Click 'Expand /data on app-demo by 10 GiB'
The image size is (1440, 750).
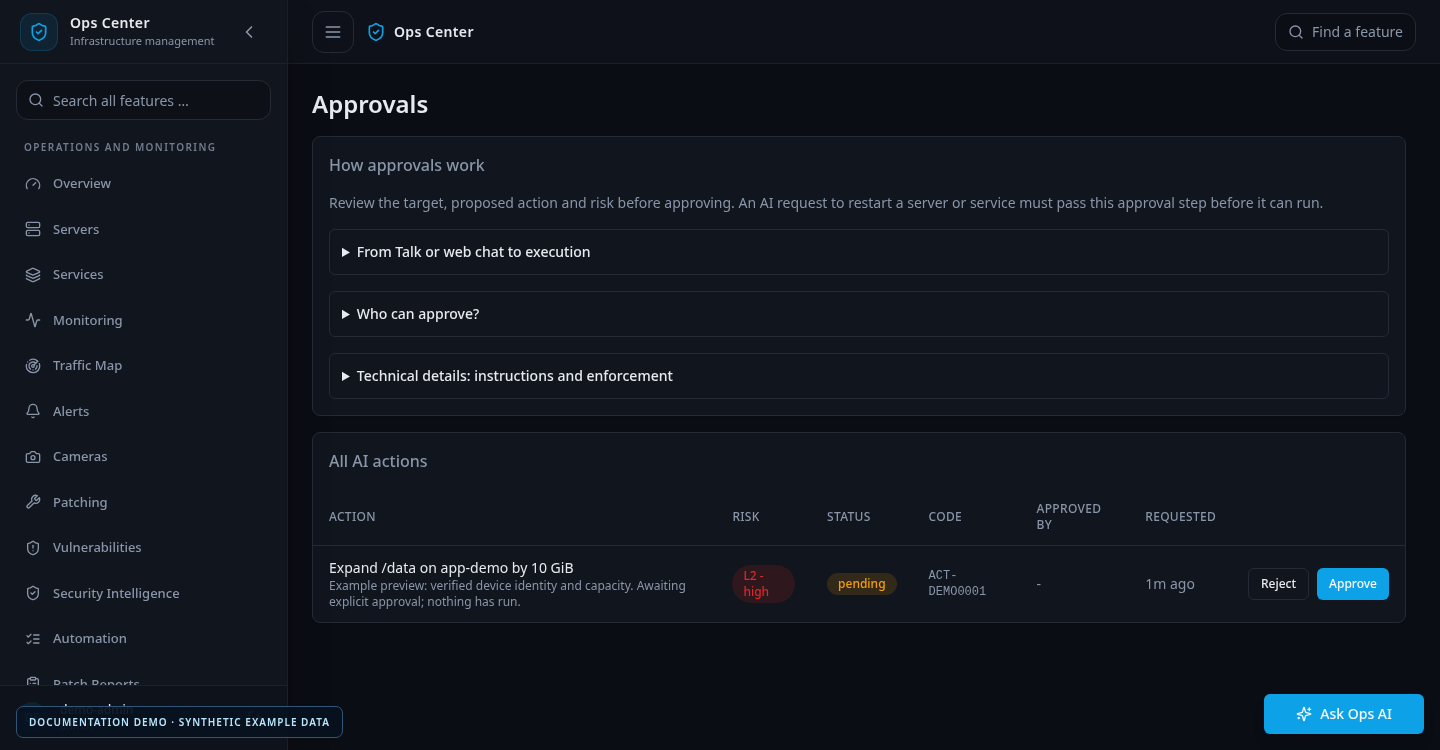(x=451, y=568)
